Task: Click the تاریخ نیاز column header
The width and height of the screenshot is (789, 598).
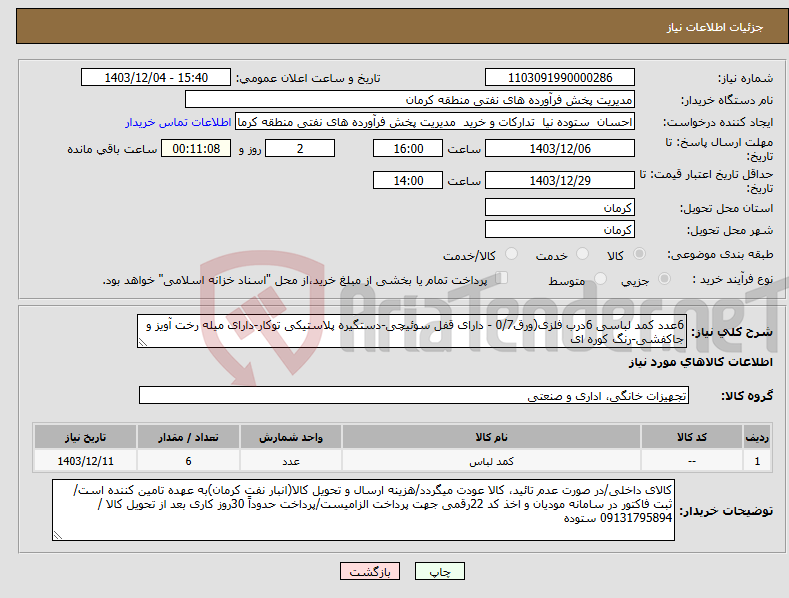Action: (x=86, y=437)
